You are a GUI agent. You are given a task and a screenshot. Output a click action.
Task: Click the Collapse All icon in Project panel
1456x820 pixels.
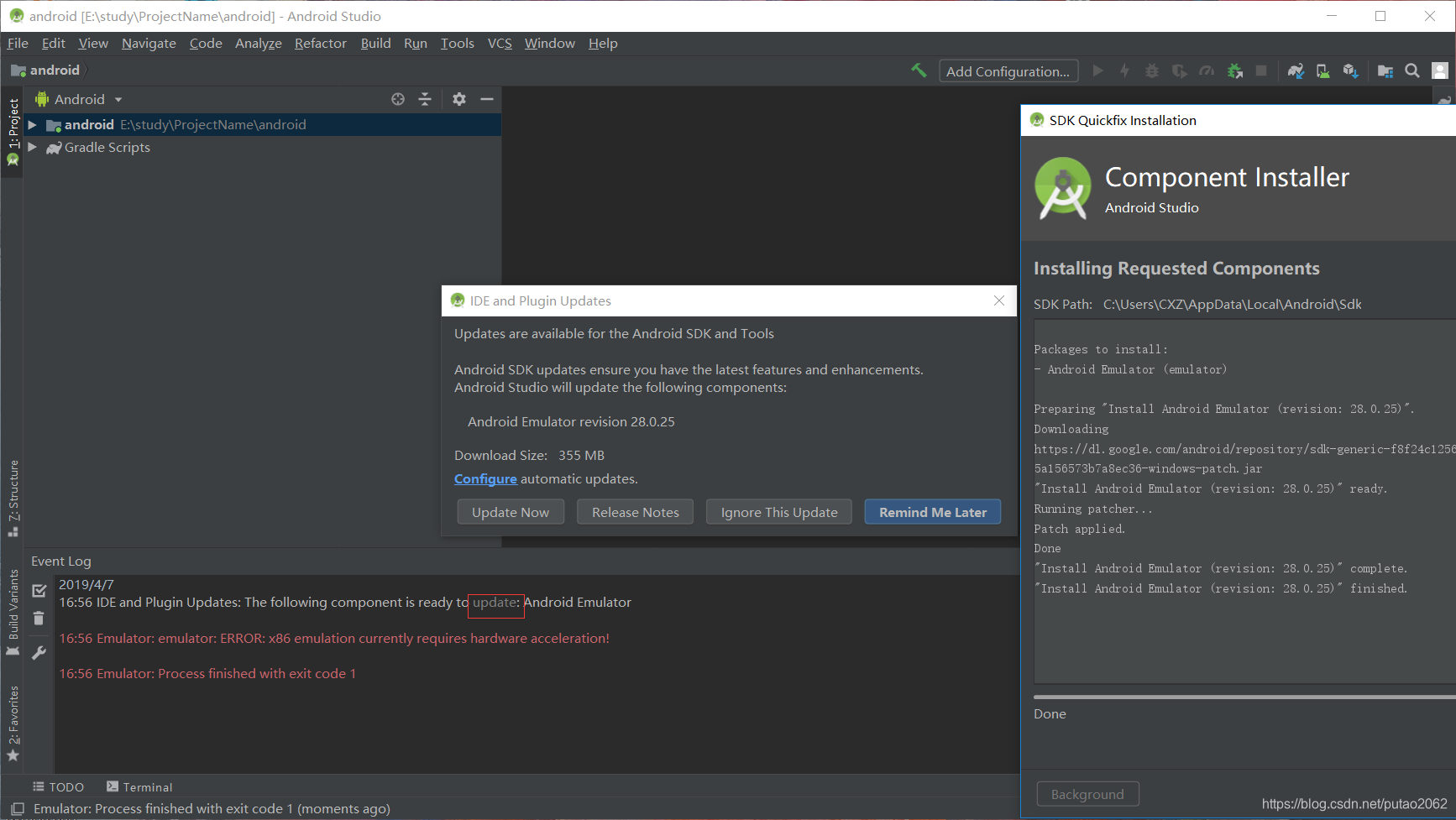(x=425, y=99)
